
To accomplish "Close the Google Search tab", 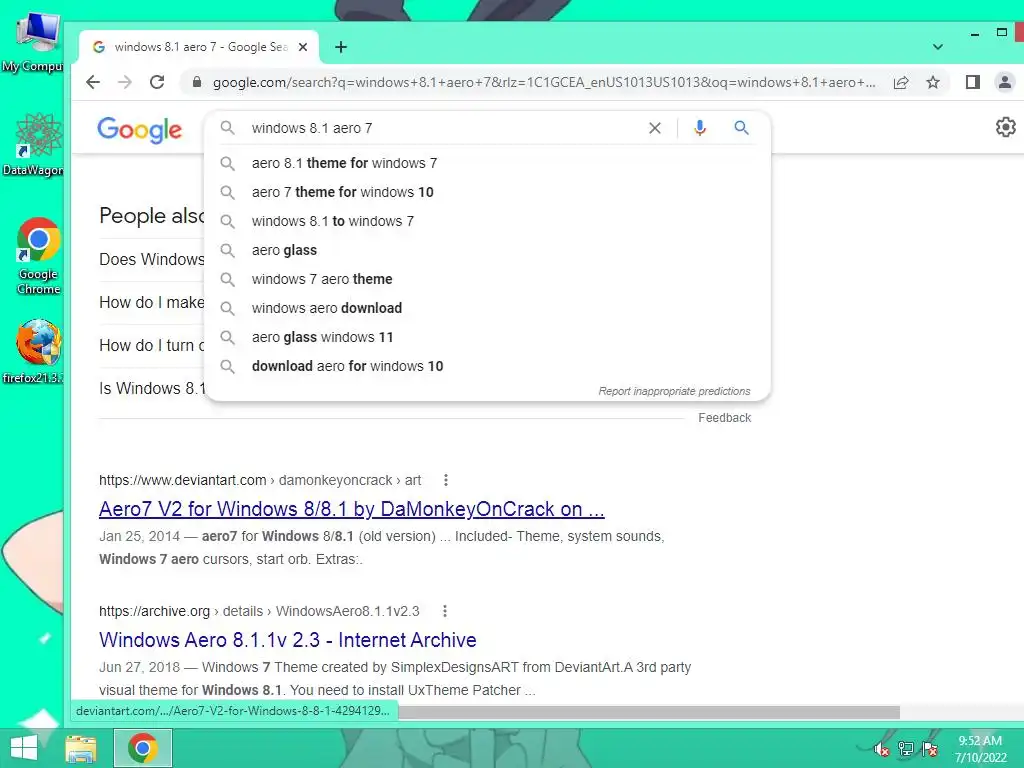I will pyautogui.click(x=303, y=47).
